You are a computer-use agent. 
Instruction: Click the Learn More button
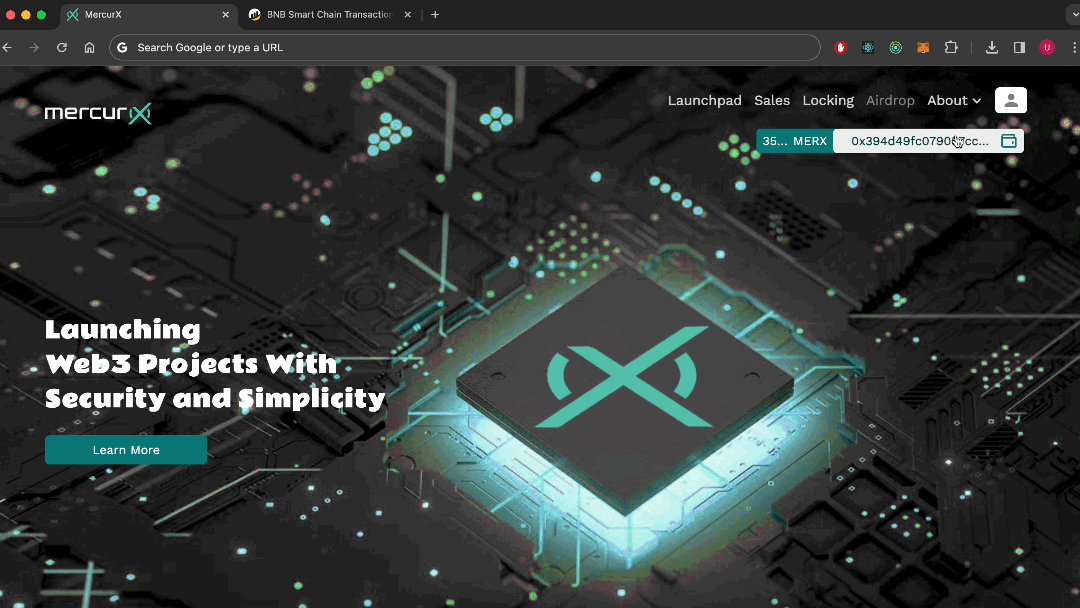(x=126, y=450)
